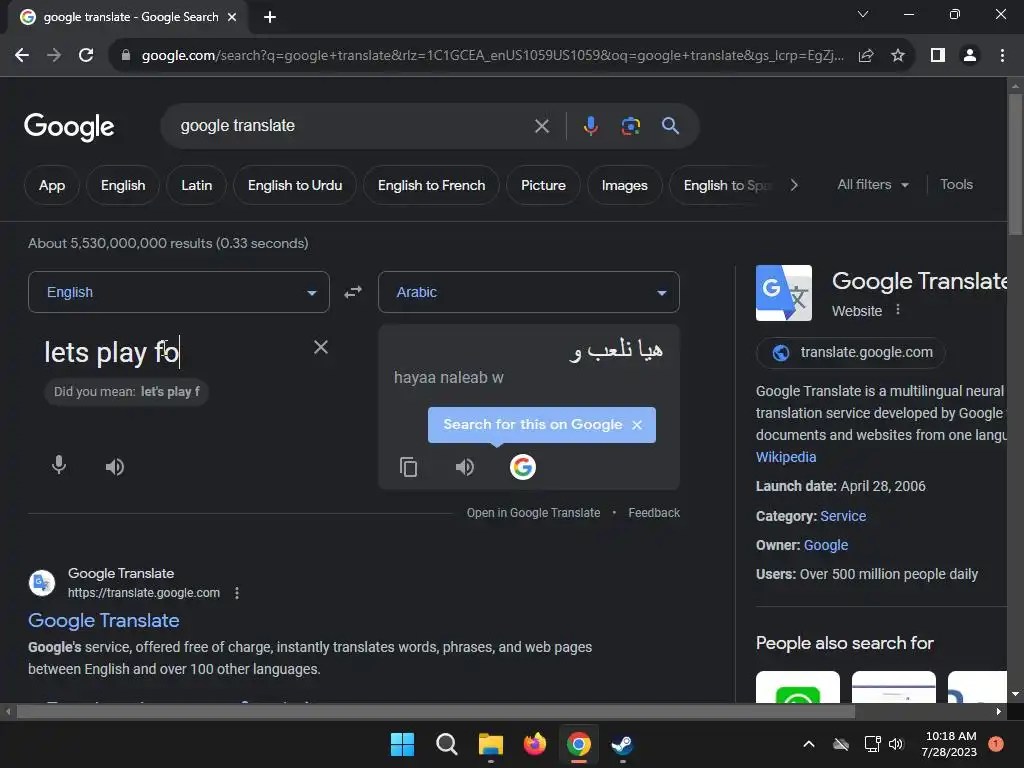This screenshot has height=768, width=1024.
Task: Click translate by voice microphone icon
Action: pos(59,466)
